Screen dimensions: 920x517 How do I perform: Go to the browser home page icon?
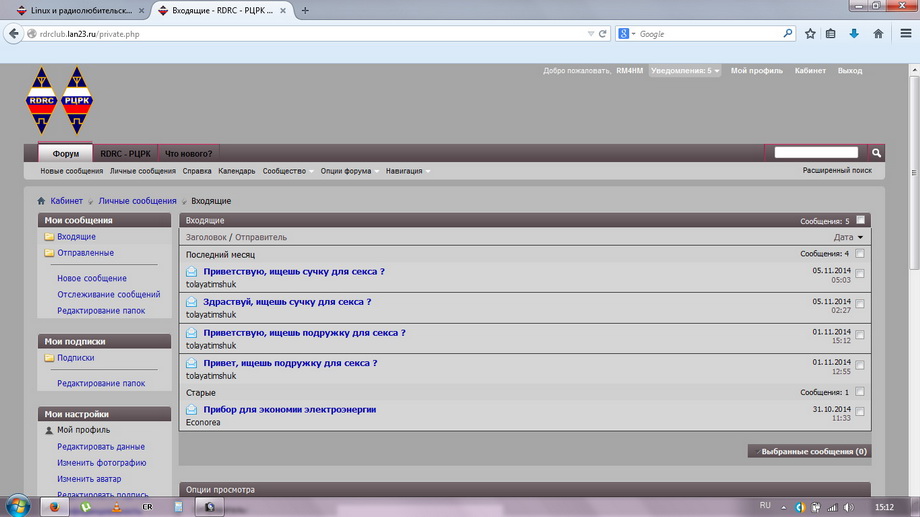coord(878,33)
